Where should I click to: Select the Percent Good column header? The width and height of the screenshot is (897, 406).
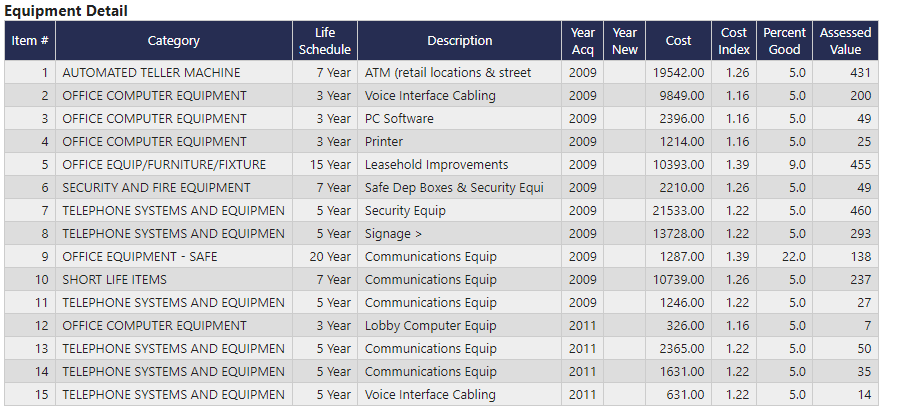pos(784,41)
